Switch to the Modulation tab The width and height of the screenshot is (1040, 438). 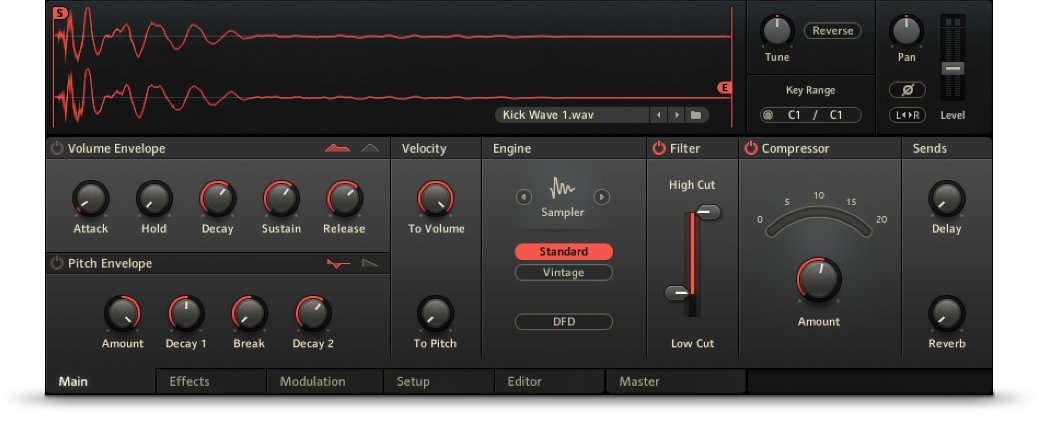pyautogui.click(x=312, y=381)
